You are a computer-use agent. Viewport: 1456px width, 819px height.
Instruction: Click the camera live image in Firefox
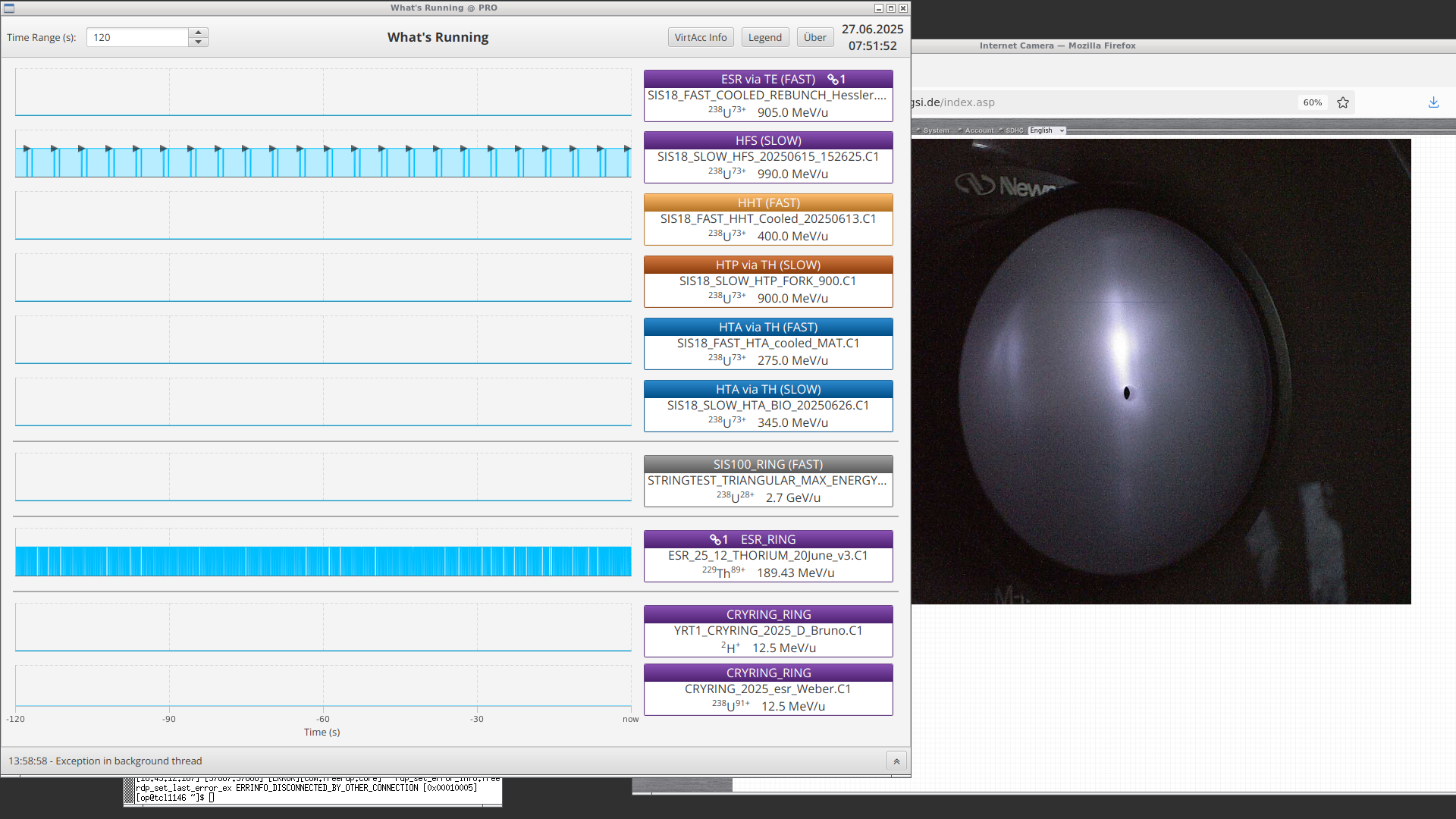tap(1161, 372)
